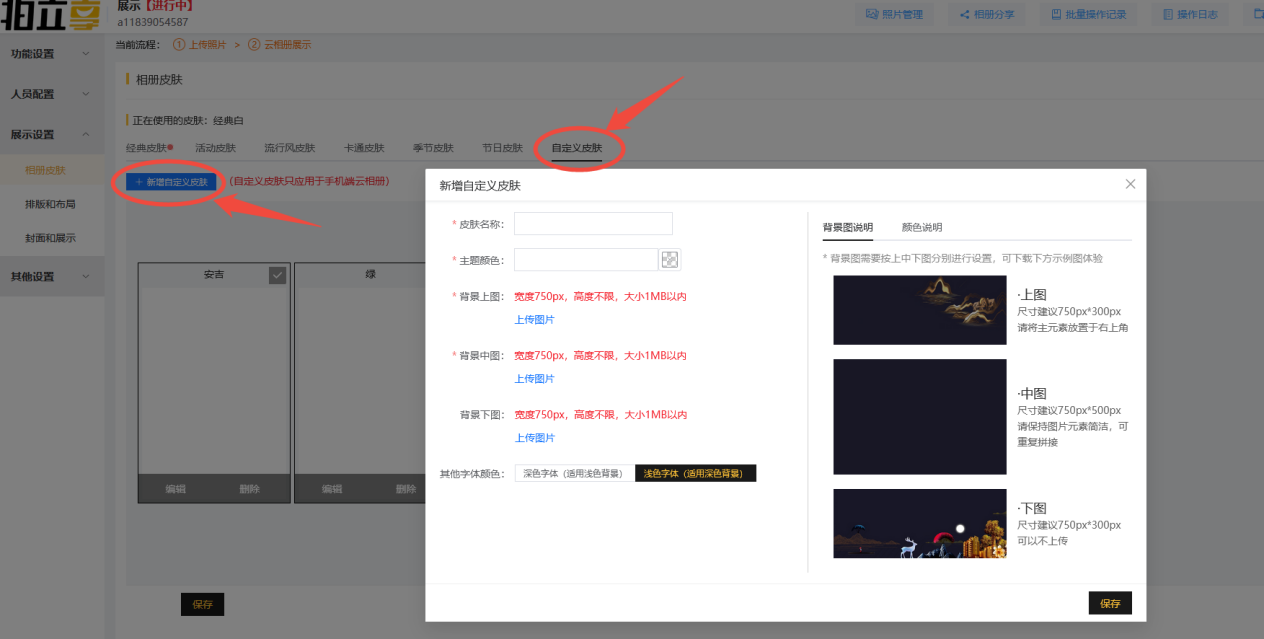Select 深色字体 font color option
Image resolution: width=1264 pixels, height=639 pixels.
[574, 473]
